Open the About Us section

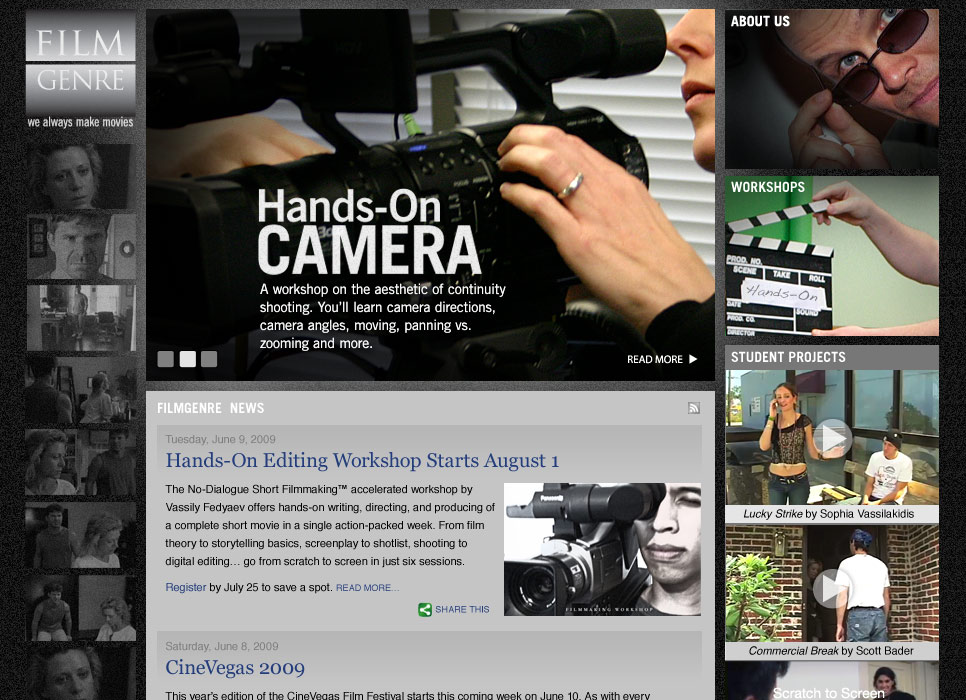(x=831, y=90)
